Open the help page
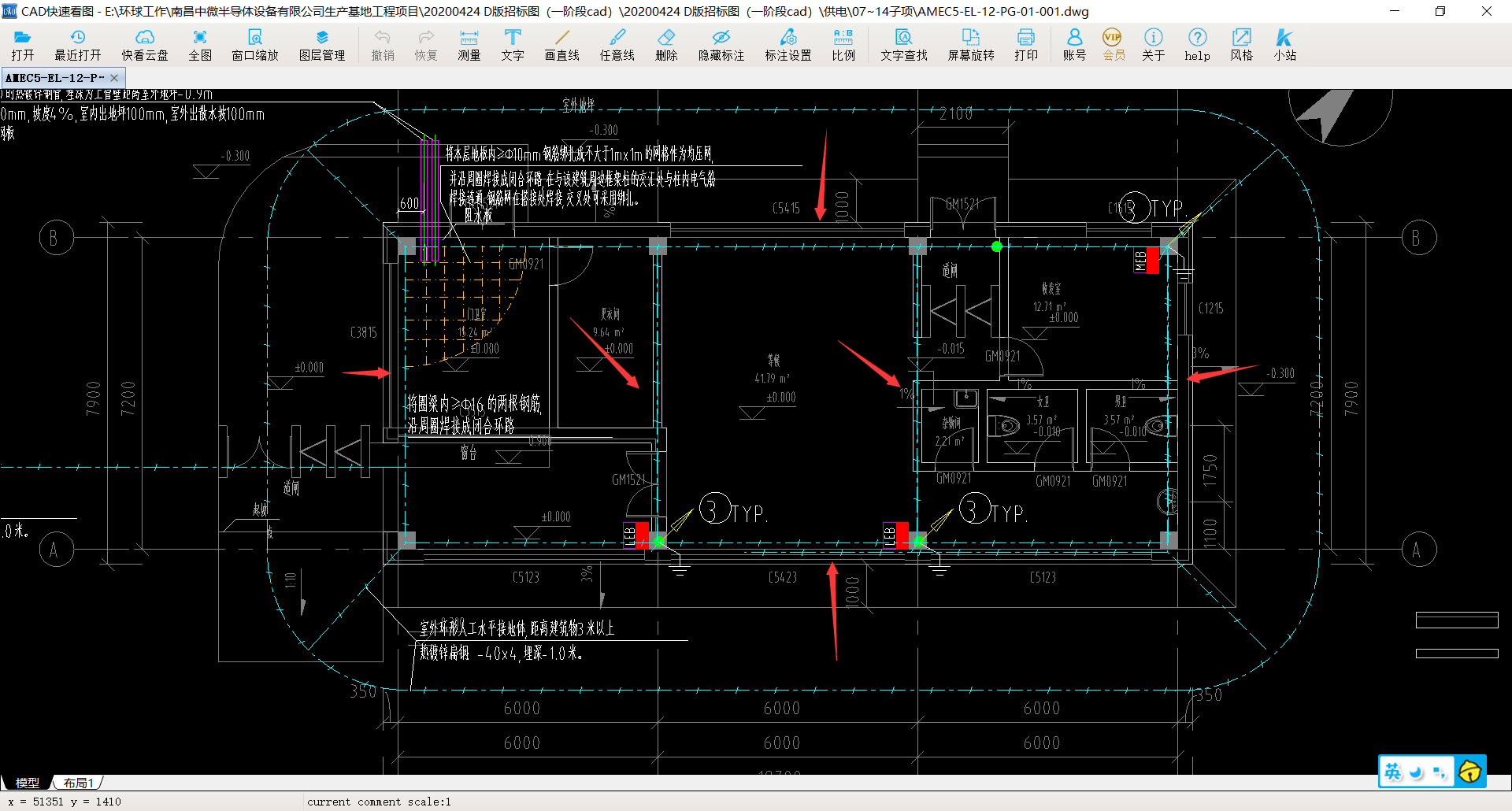The width and height of the screenshot is (1512, 811). coord(1197,45)
